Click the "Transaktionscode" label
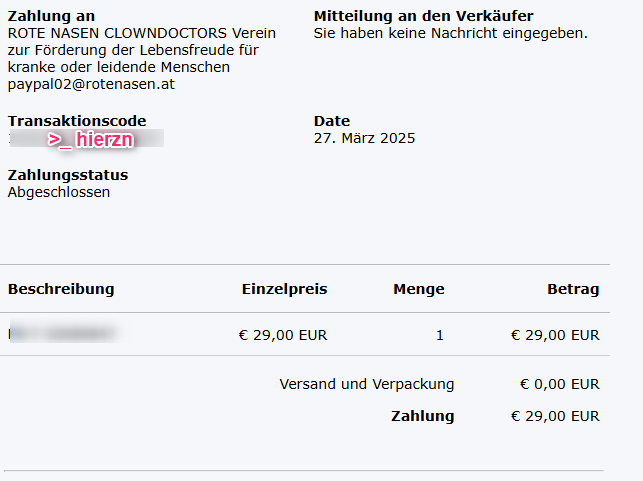Image resolution: width=643 pixels, height=481 pixels. click(77, 121)
